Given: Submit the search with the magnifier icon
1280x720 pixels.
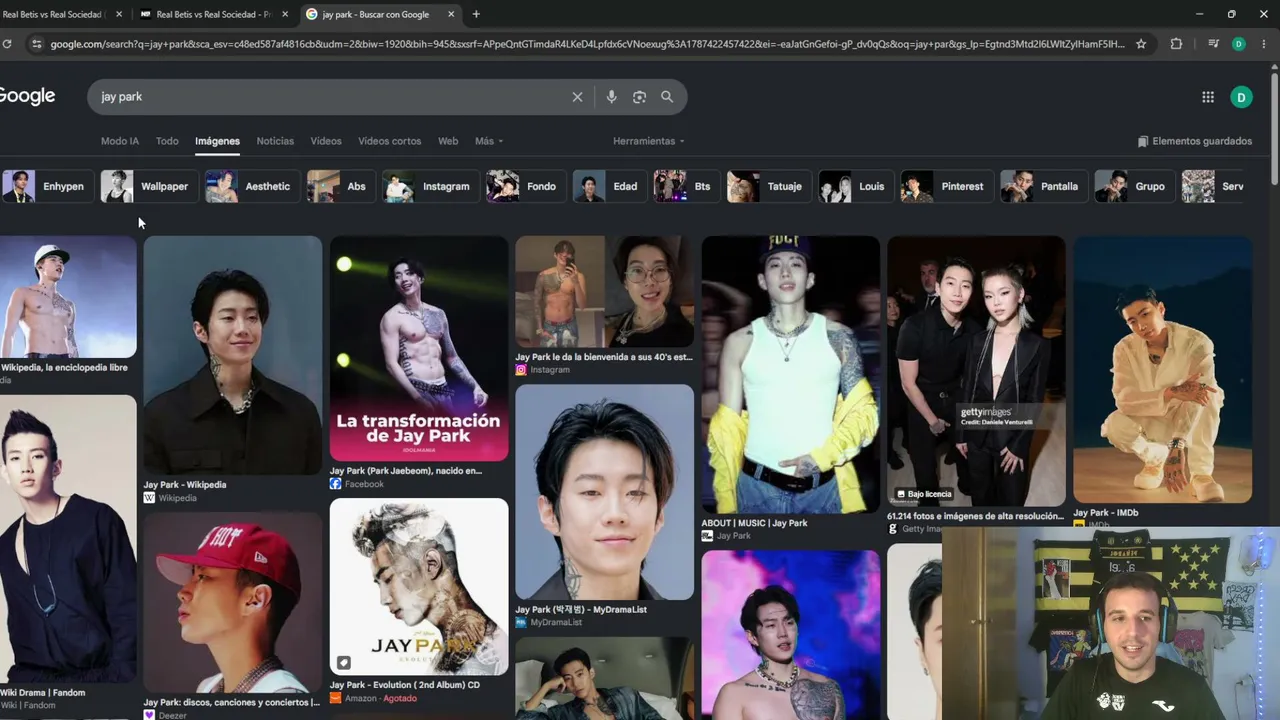Looking at the screenshot, I should click(x=667, y=97).
